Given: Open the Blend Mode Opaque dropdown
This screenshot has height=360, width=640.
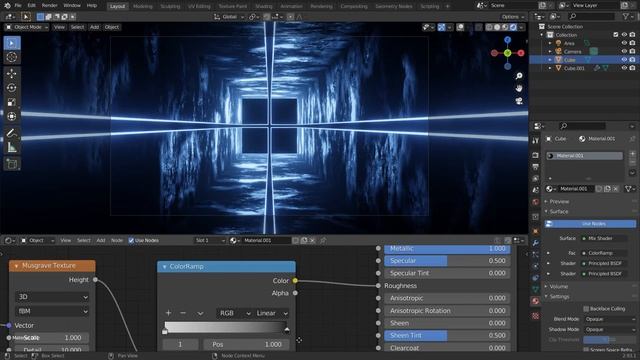Looking at the screenshot, I should point(609,319).
